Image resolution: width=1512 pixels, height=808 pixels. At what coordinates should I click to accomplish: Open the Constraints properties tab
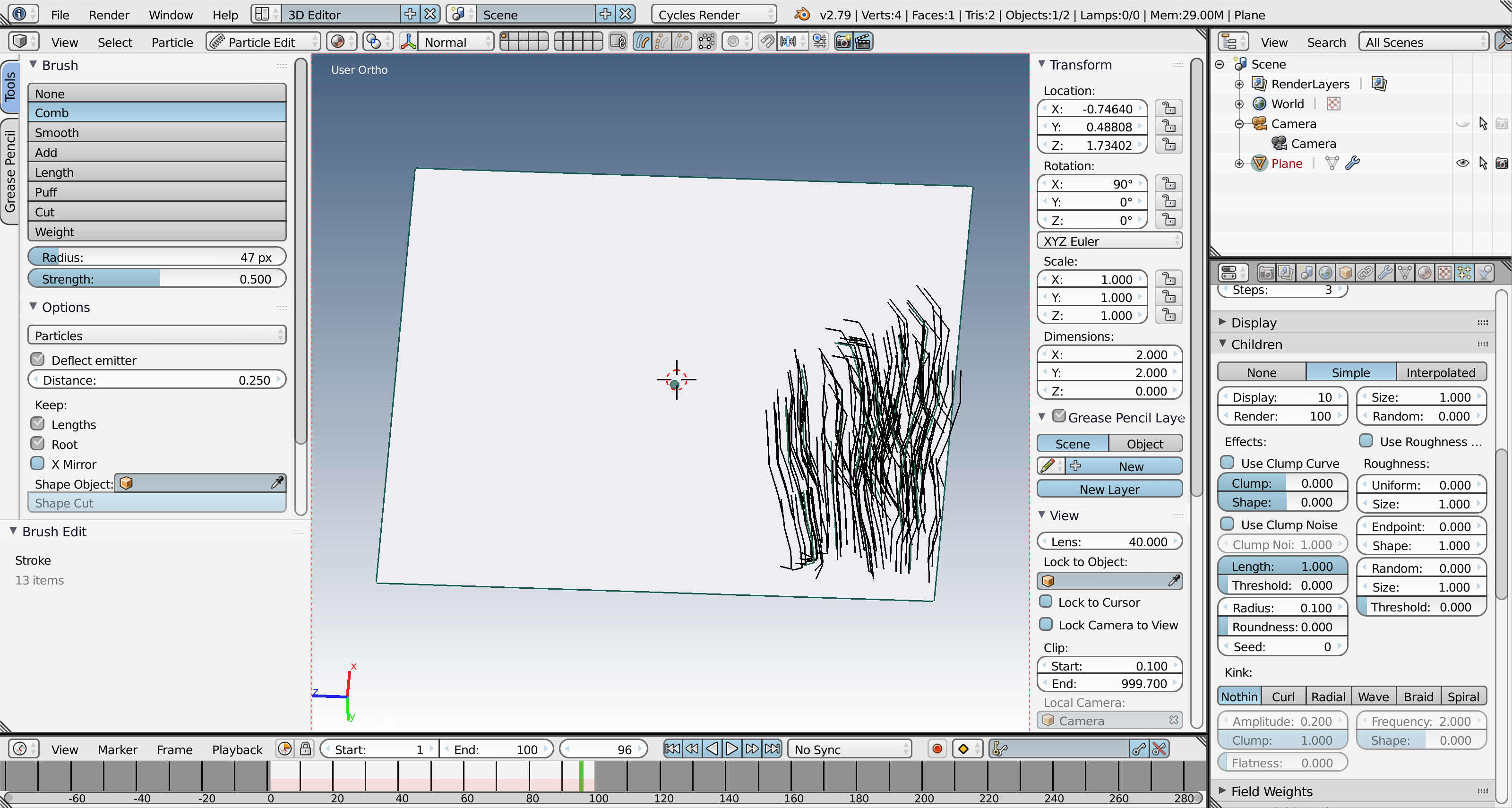[x=1365, y=273]
